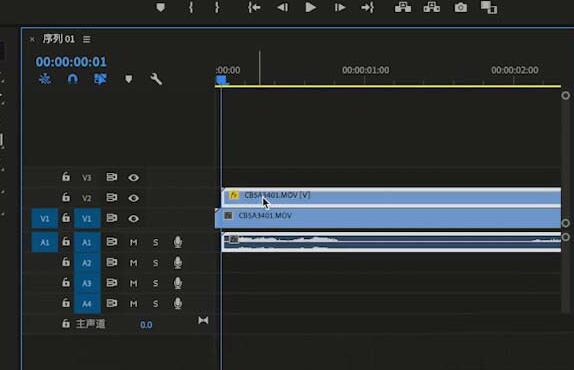Toggle A1 source patching
This screenshot has height=370, width=574.
coord(45,242)
